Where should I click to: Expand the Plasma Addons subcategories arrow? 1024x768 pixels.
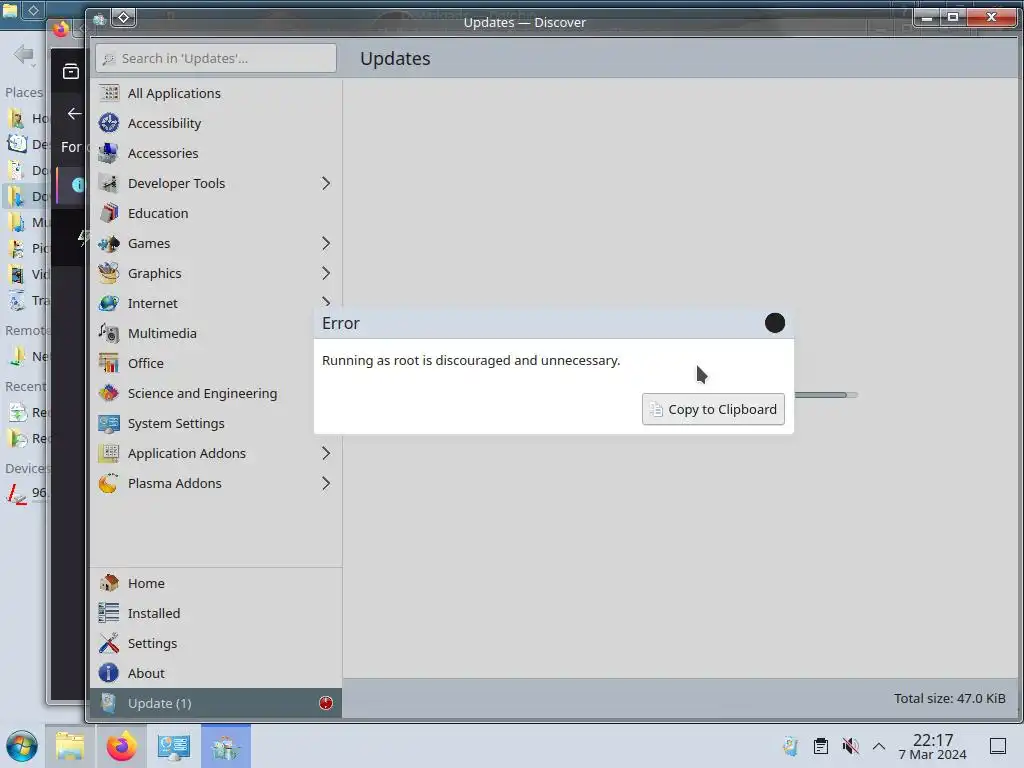(326, 484)
